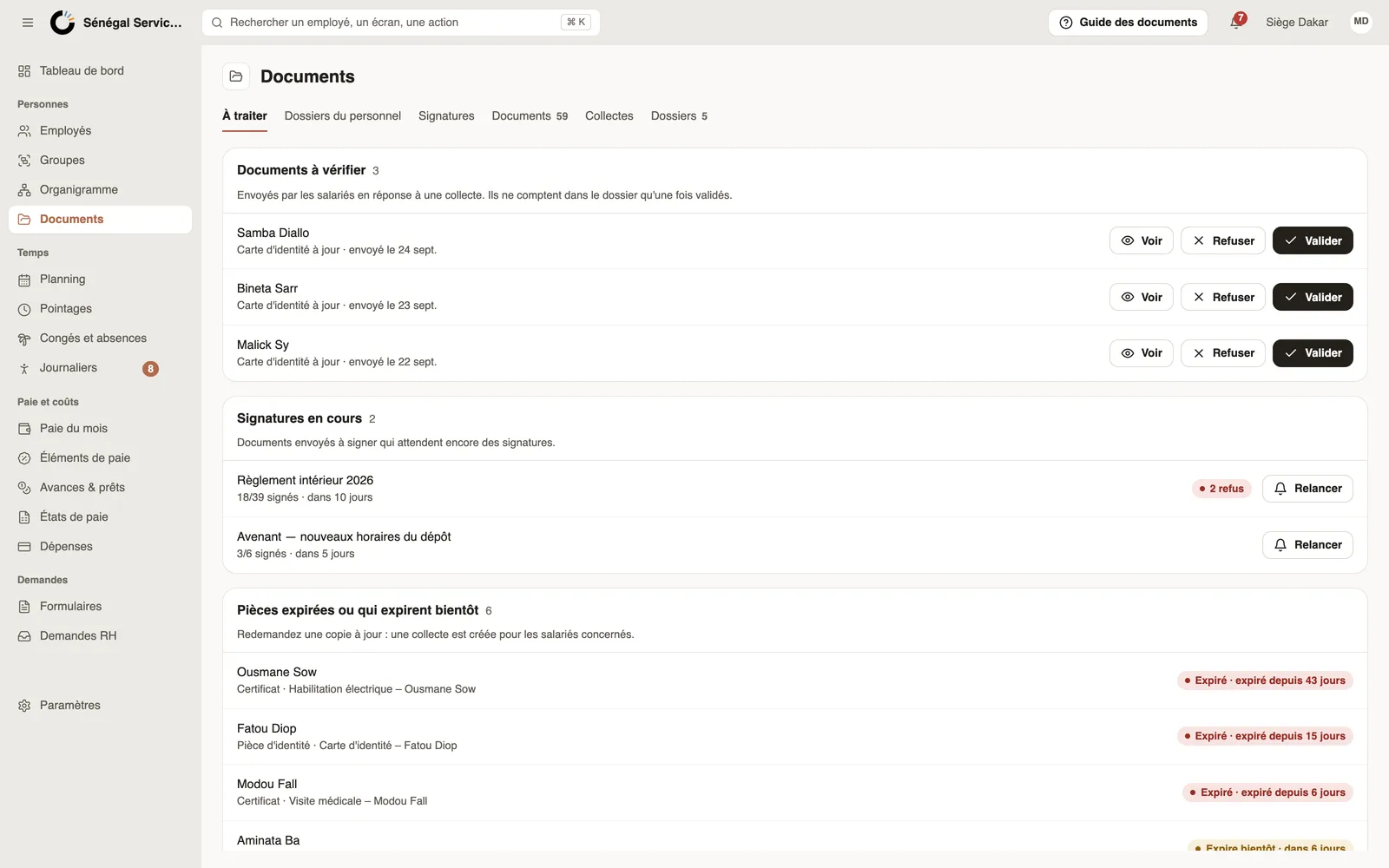Go to Pointages
The image size is (1389, 868).
tap(100, 309)
